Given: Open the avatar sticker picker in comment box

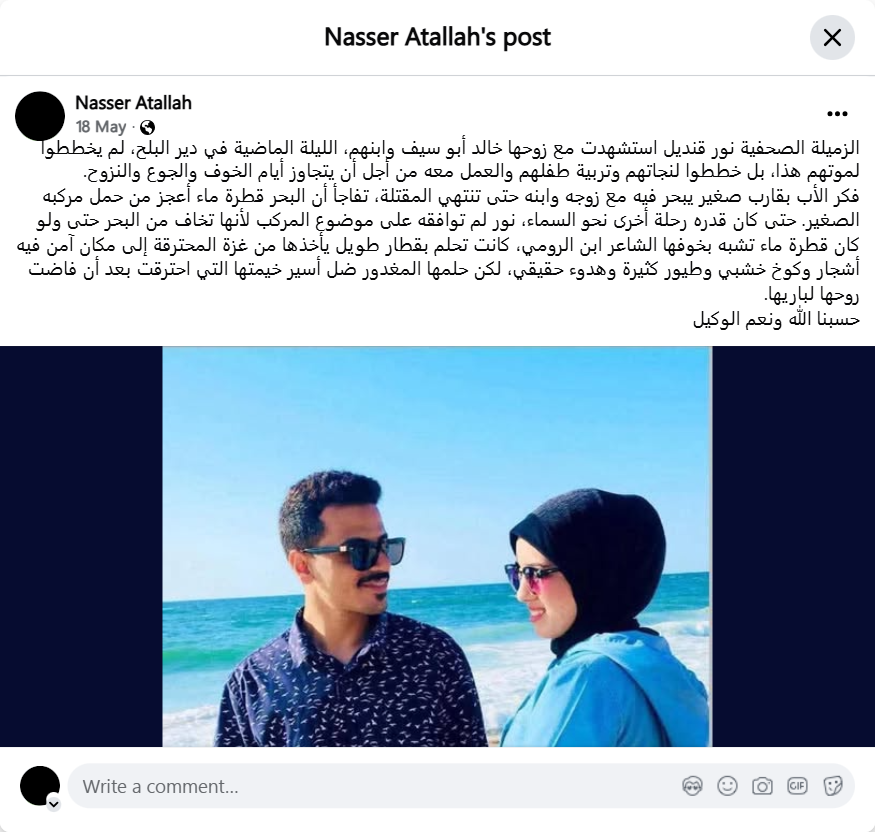Looking at the screenshot, I should point(693,786).
